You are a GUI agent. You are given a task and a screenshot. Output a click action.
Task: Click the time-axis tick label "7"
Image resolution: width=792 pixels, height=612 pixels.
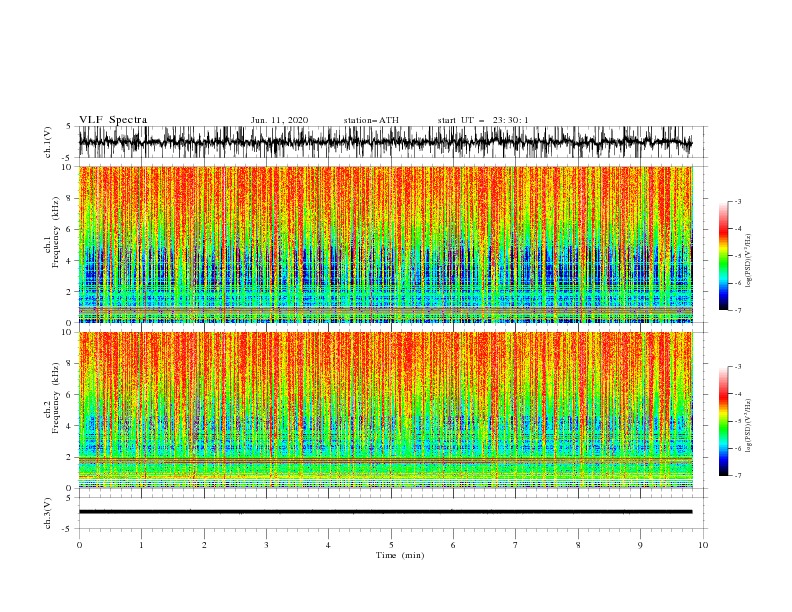516,545
